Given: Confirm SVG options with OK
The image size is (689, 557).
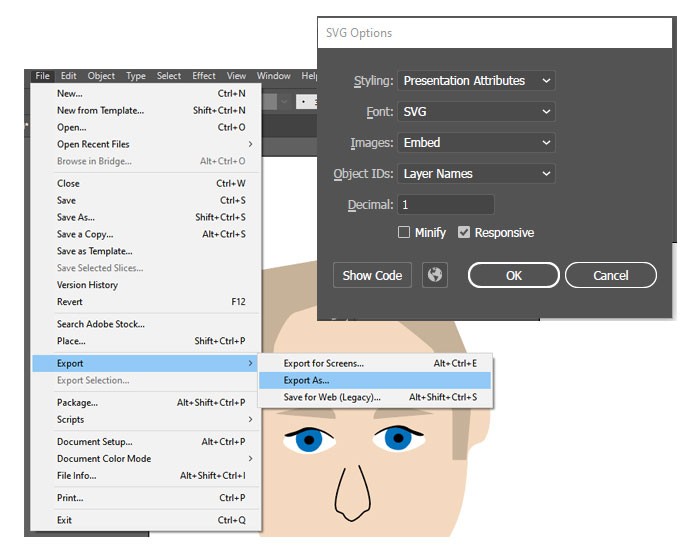Looking at the screenshot, I should (x=514, y=275).
